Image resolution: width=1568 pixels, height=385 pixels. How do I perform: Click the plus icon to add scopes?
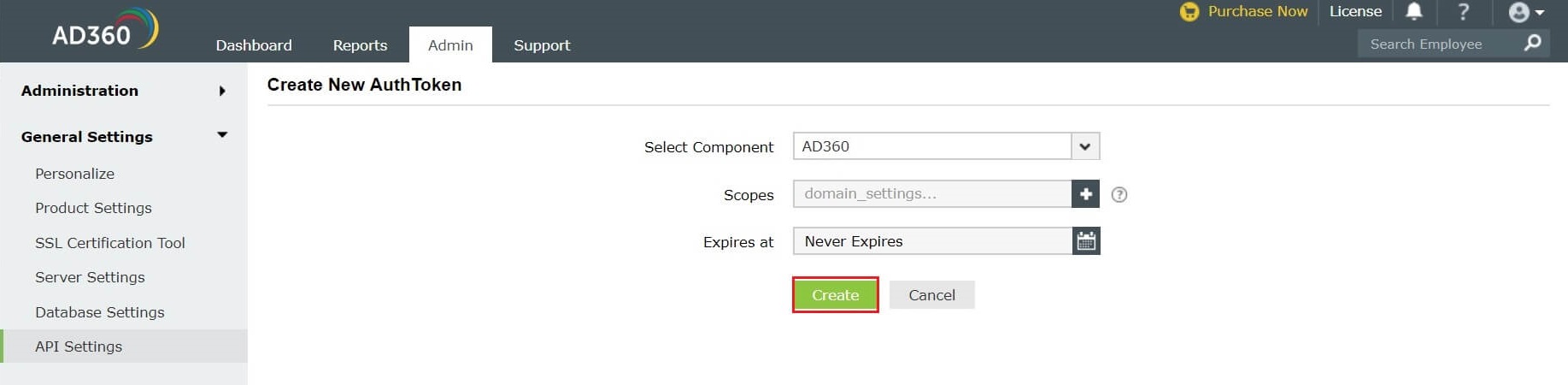[1085, 194]
